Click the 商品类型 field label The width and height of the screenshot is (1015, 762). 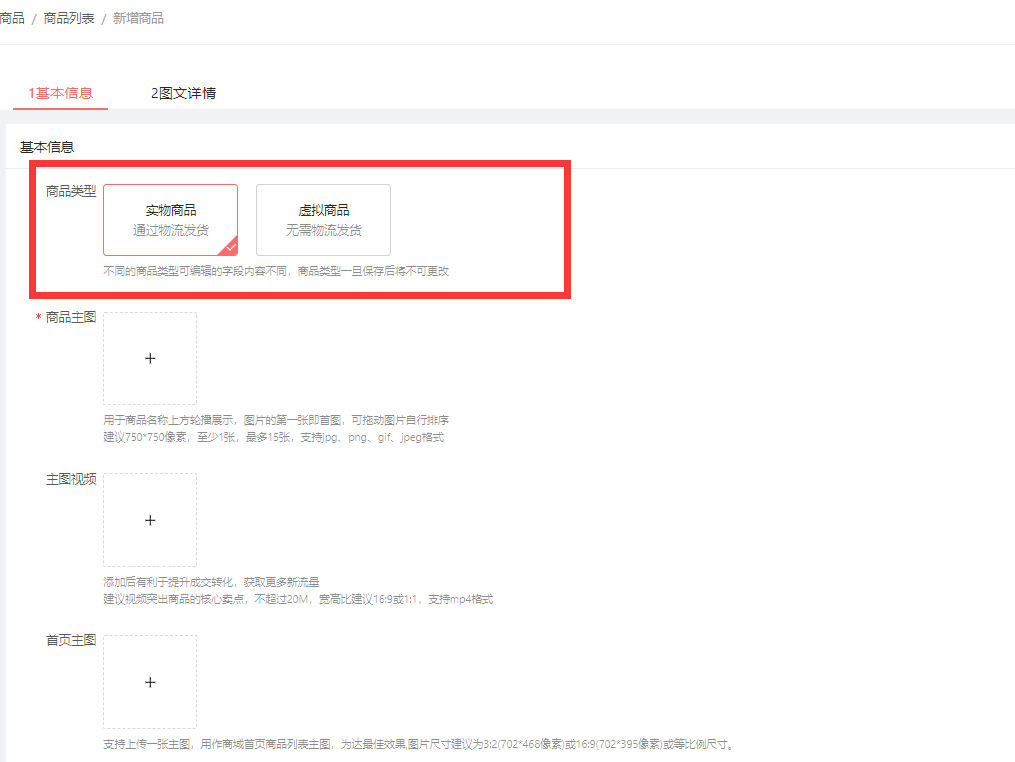coord(71,191)
